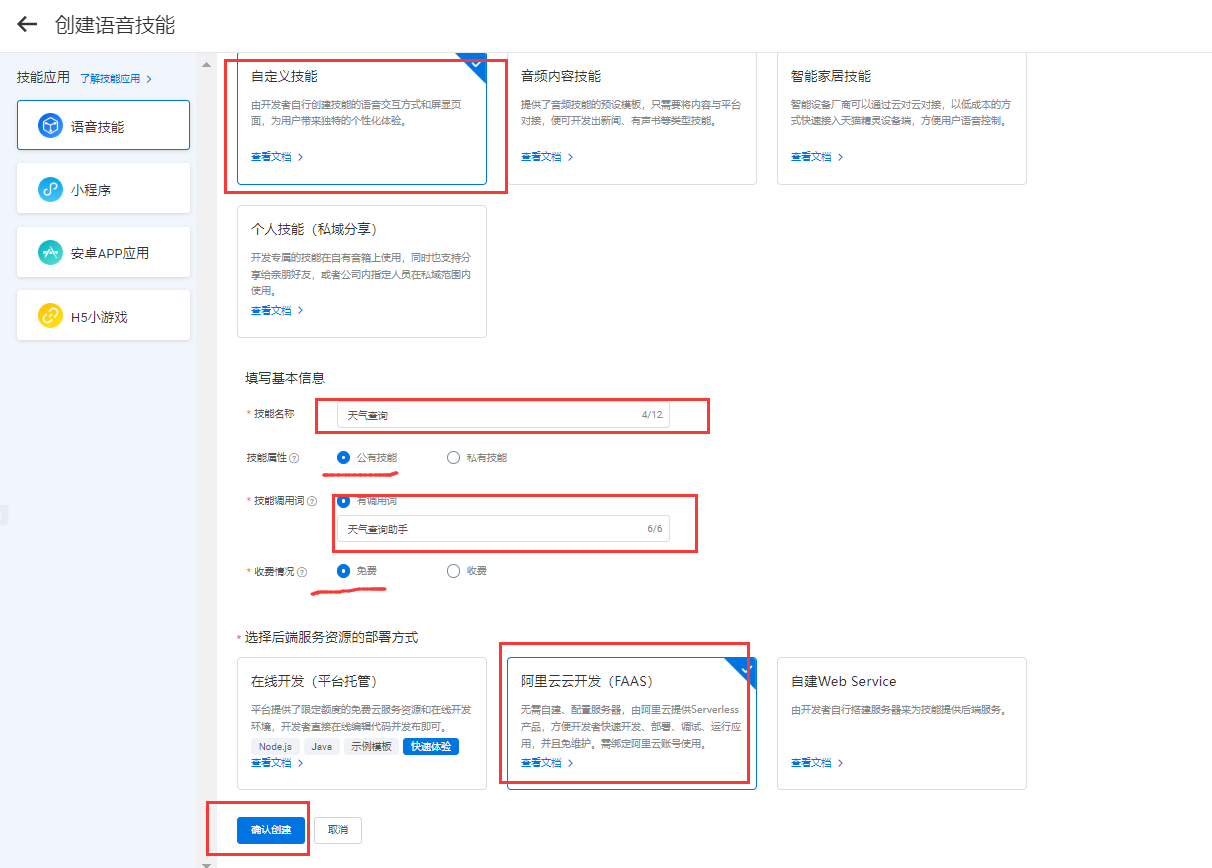1212x868 pixels.
Task: Click the cube icon for 语音技能
Action: point(50,126)
